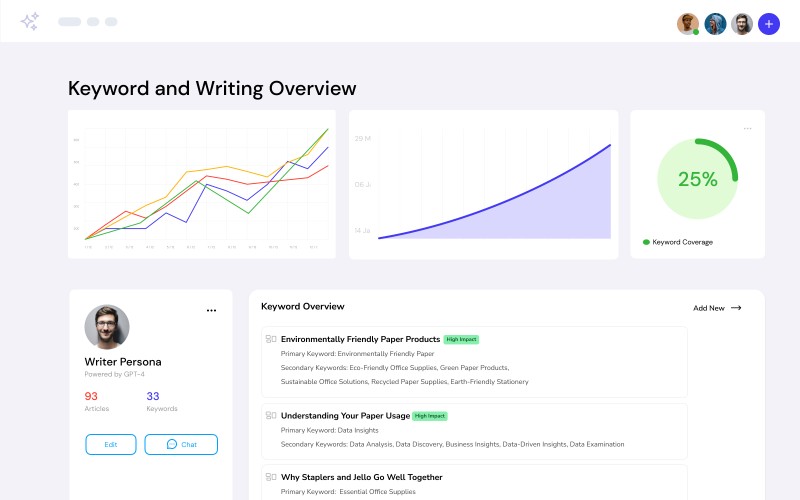Click icon beside Why Staplers and Jello
This screenshot has width=800, height=500.
point(270,477)
